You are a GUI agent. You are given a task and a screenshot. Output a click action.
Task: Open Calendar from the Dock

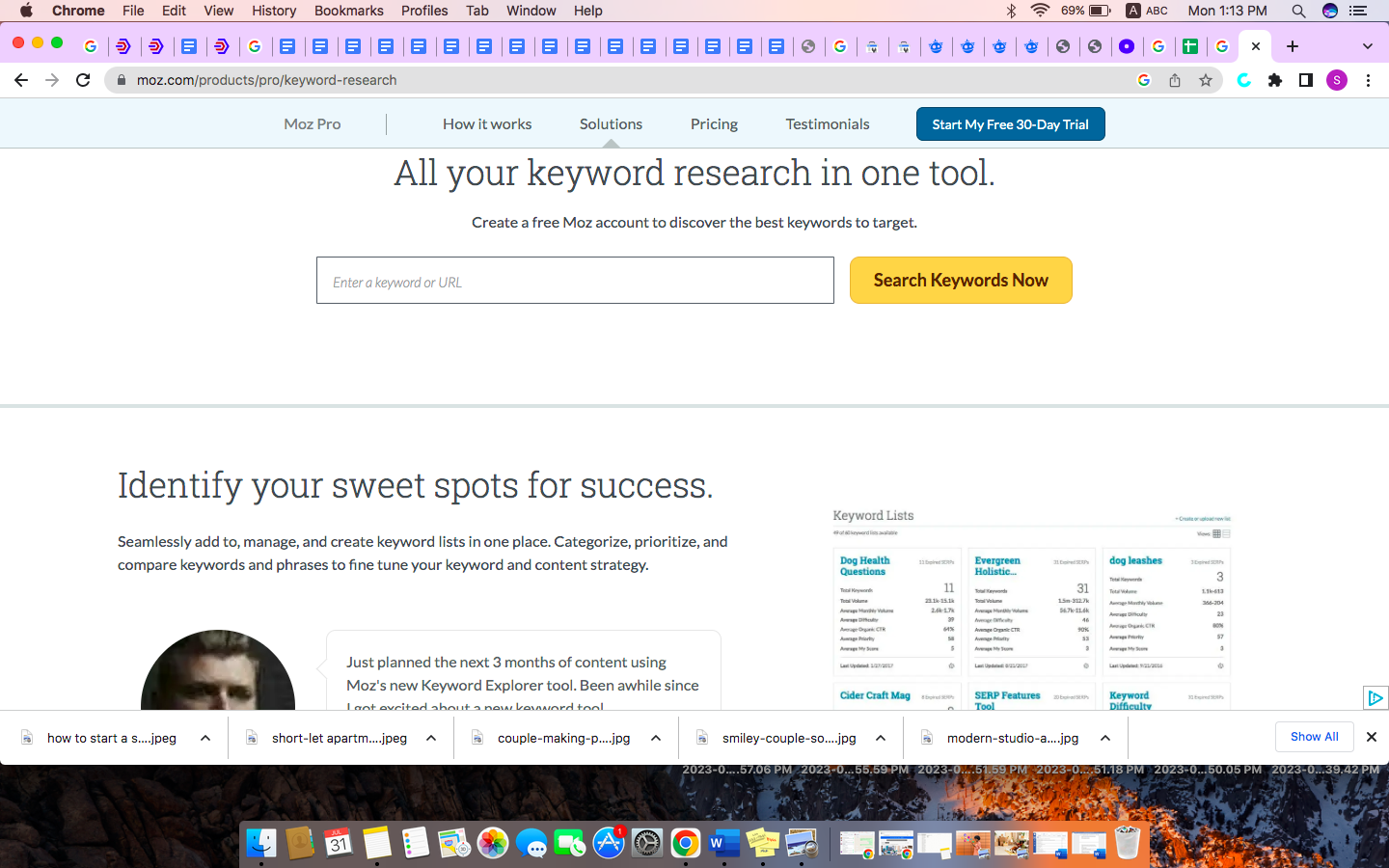coord(338,843)
